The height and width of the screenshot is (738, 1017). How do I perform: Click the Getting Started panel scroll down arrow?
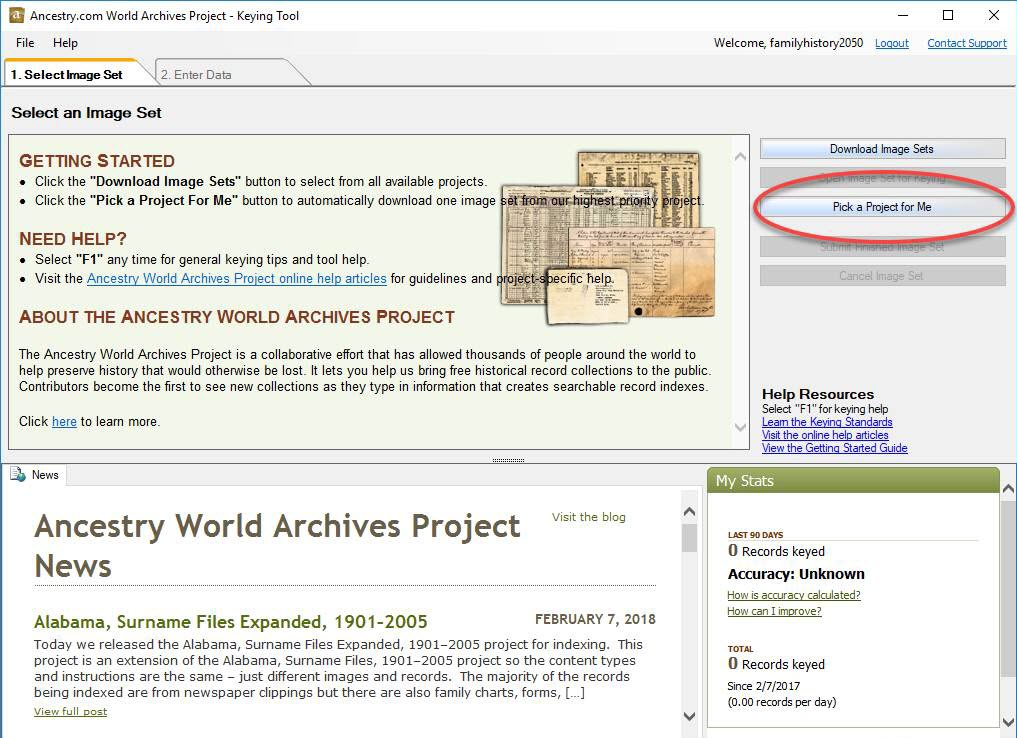coord(740,427)
